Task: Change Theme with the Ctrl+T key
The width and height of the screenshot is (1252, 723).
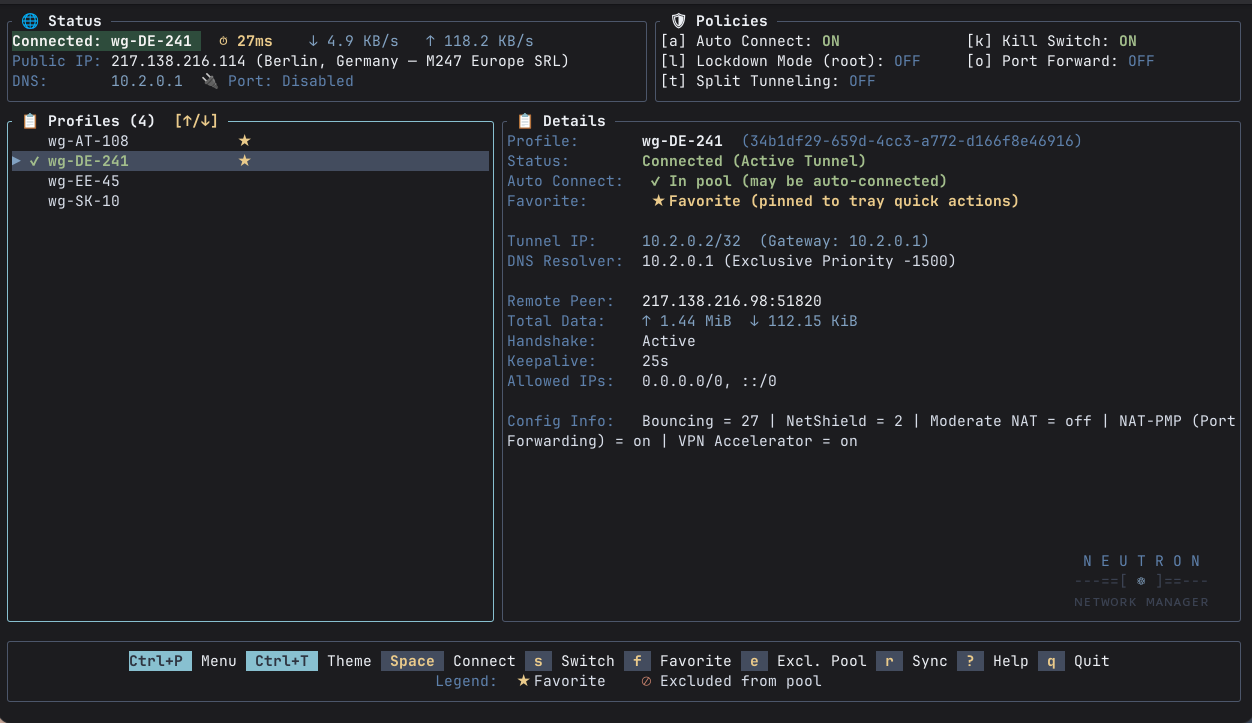Action: point(282,661)
